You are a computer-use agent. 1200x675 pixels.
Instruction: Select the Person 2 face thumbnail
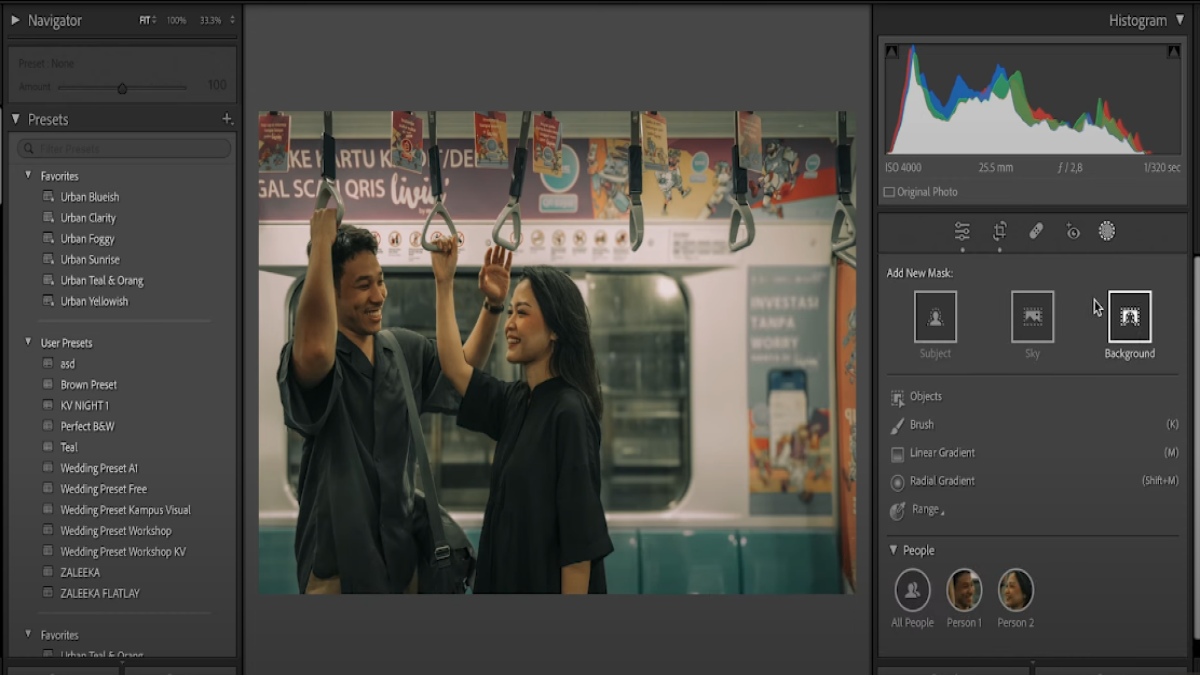point(1015,590)
